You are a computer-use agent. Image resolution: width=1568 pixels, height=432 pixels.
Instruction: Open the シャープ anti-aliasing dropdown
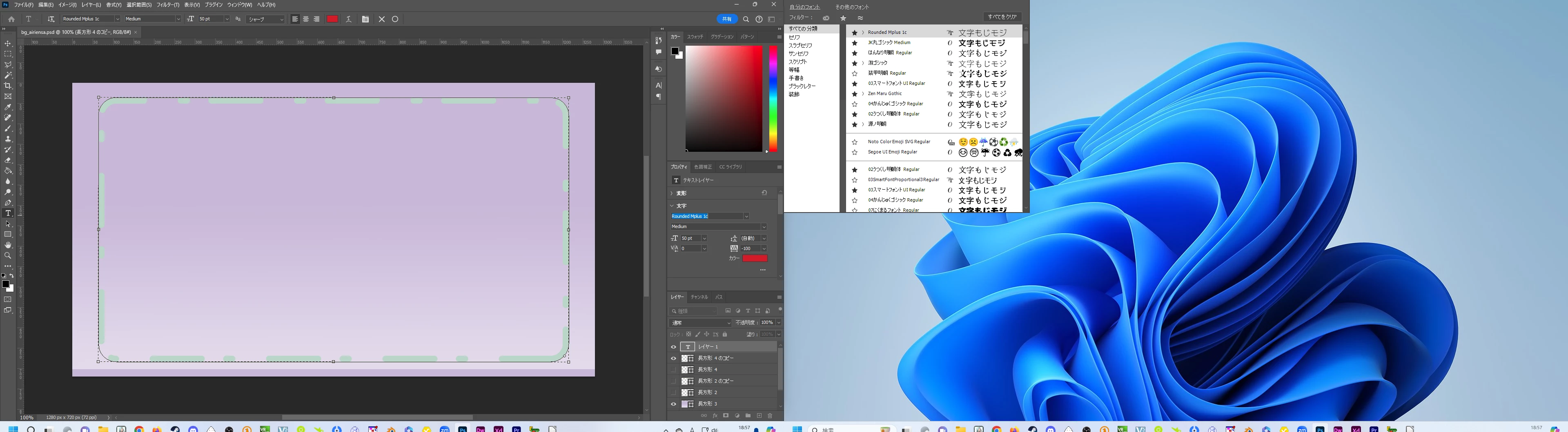click(265, 19)
